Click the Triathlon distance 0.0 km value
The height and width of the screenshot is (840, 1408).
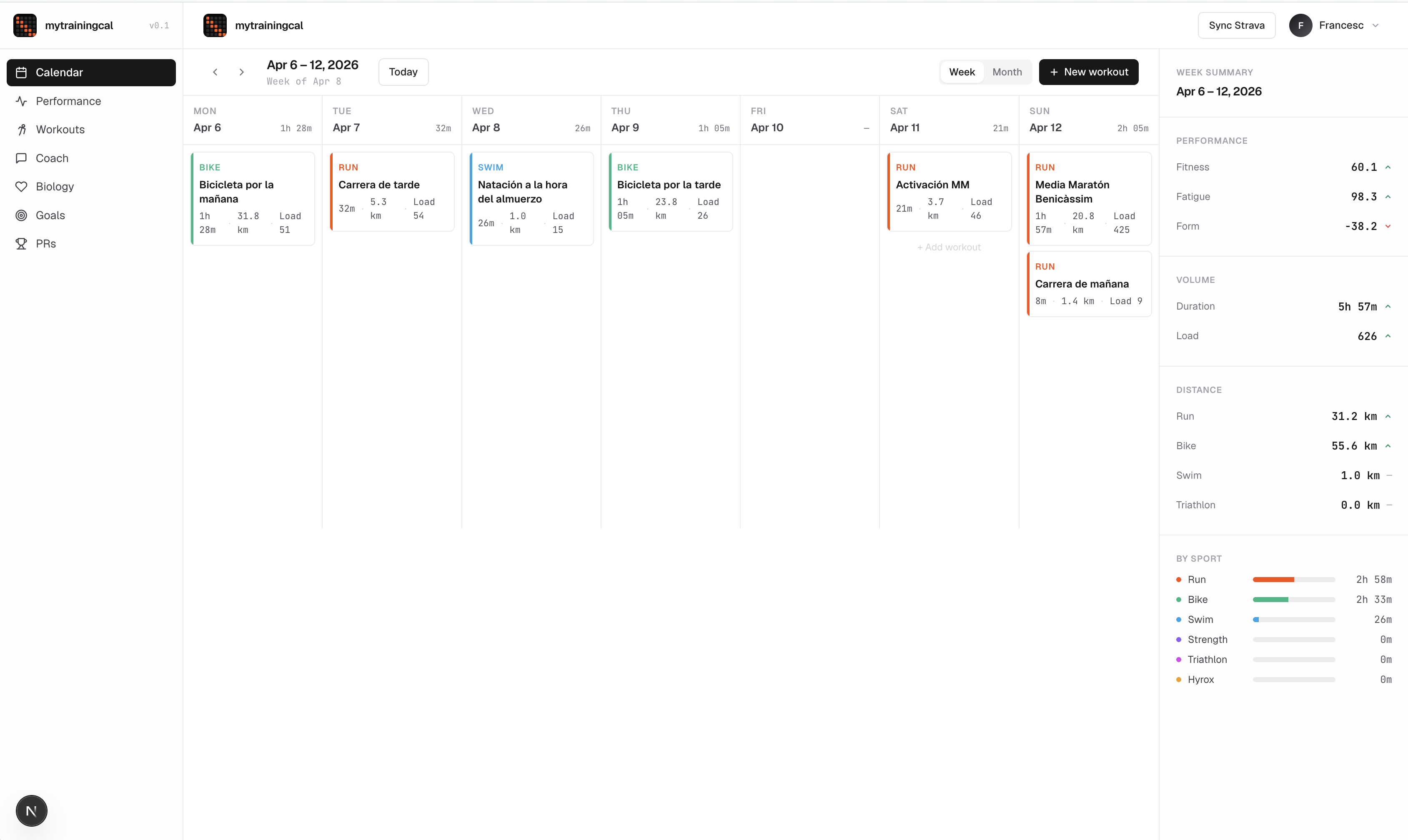click(x=1360, y=505)
